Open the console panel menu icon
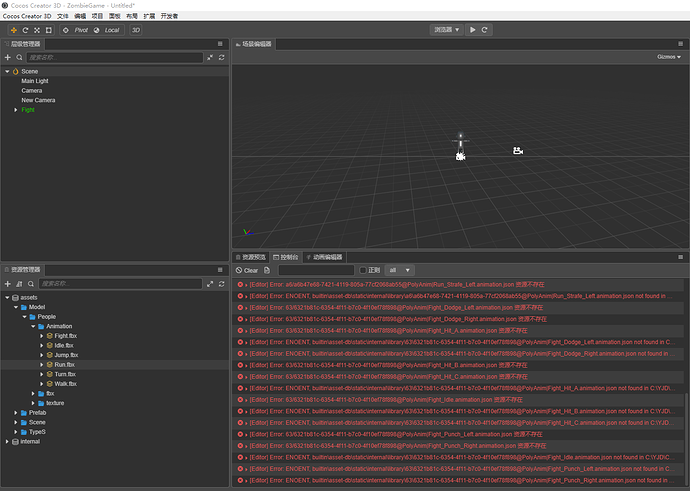 680,257
